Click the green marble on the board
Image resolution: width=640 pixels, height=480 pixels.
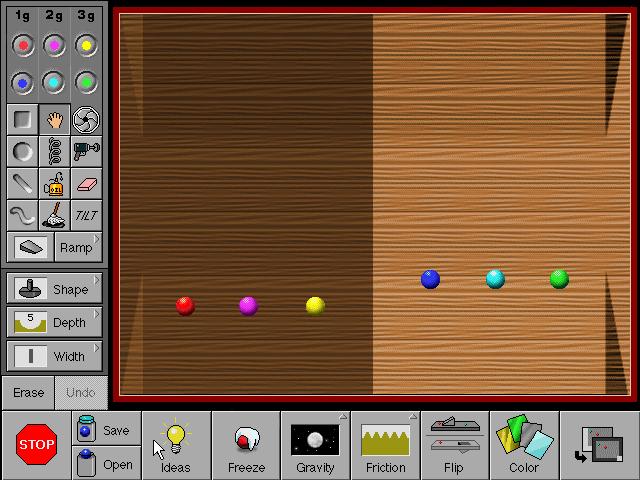559,279
